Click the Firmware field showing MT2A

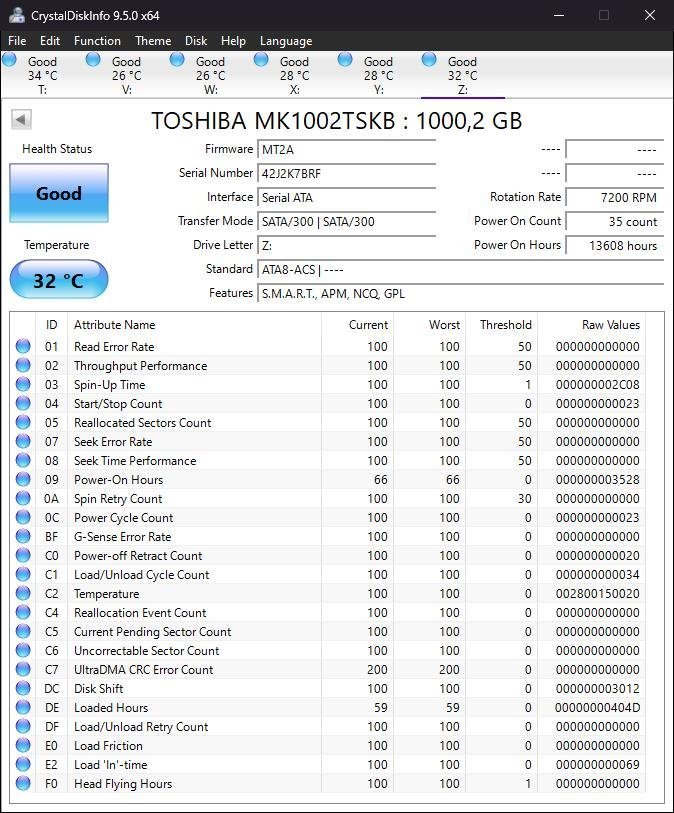346,149
